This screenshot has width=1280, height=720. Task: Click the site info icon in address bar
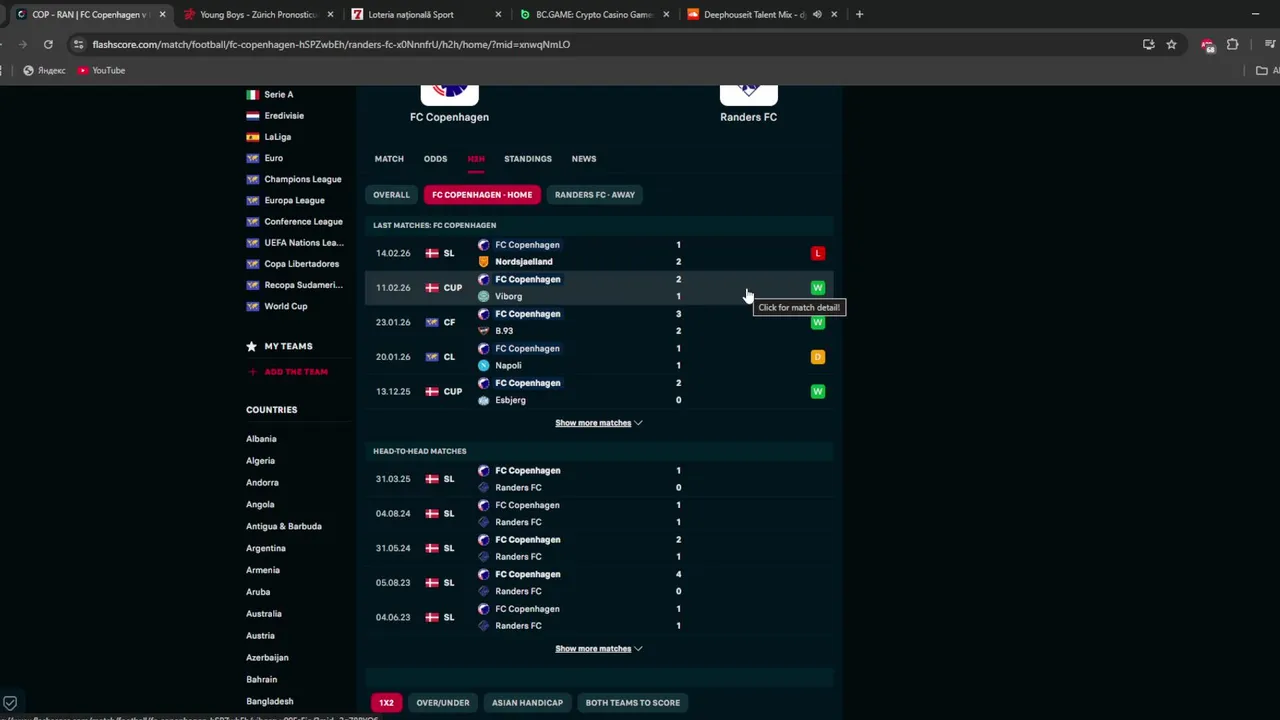point(78,44)
